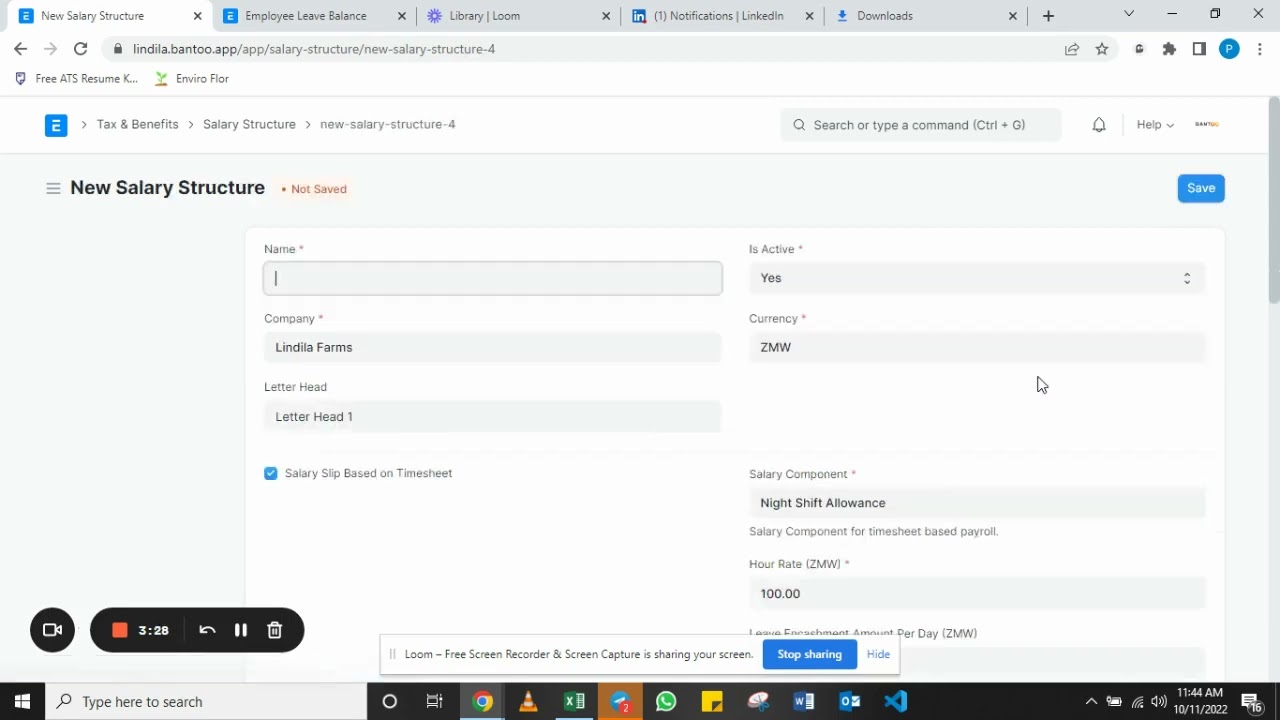Open the Windows Start menu
Image resolution: width=1280 pixels, height=720 pixels.
pyautogui.click(x=23, y=702)
